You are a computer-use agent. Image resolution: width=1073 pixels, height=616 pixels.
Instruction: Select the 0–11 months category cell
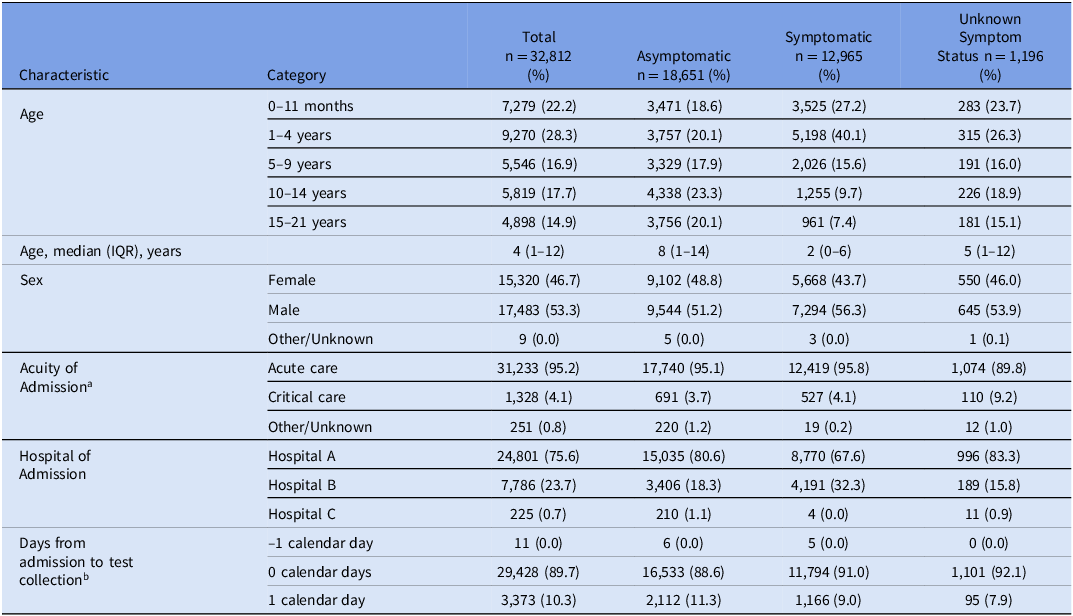(310, 106)
